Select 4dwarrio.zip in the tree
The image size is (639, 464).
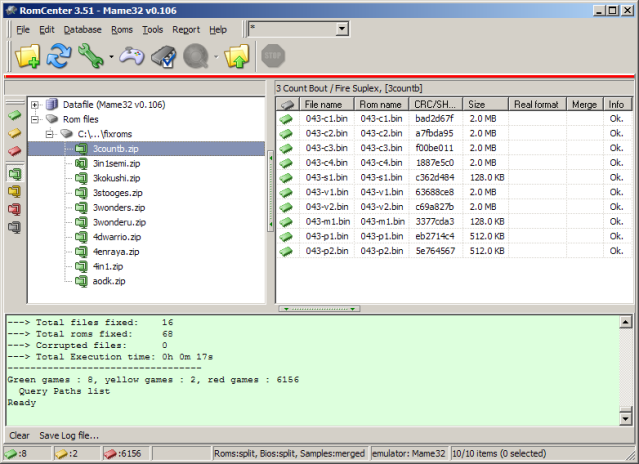(x=117, y=237)
